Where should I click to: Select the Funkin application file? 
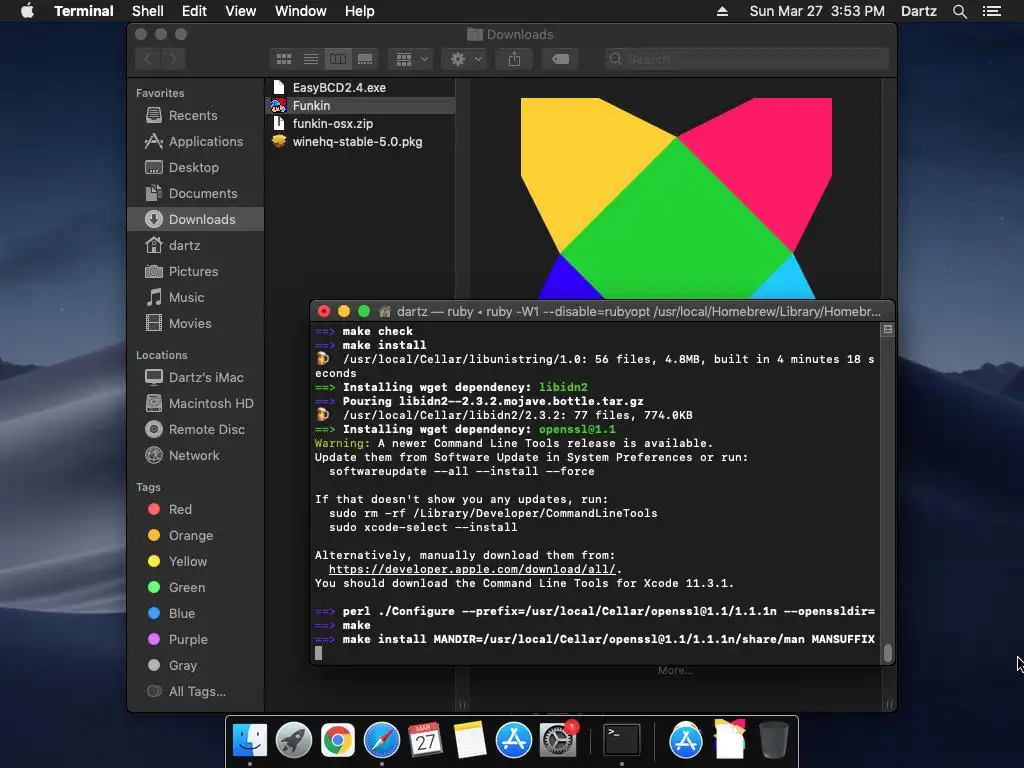360,105
